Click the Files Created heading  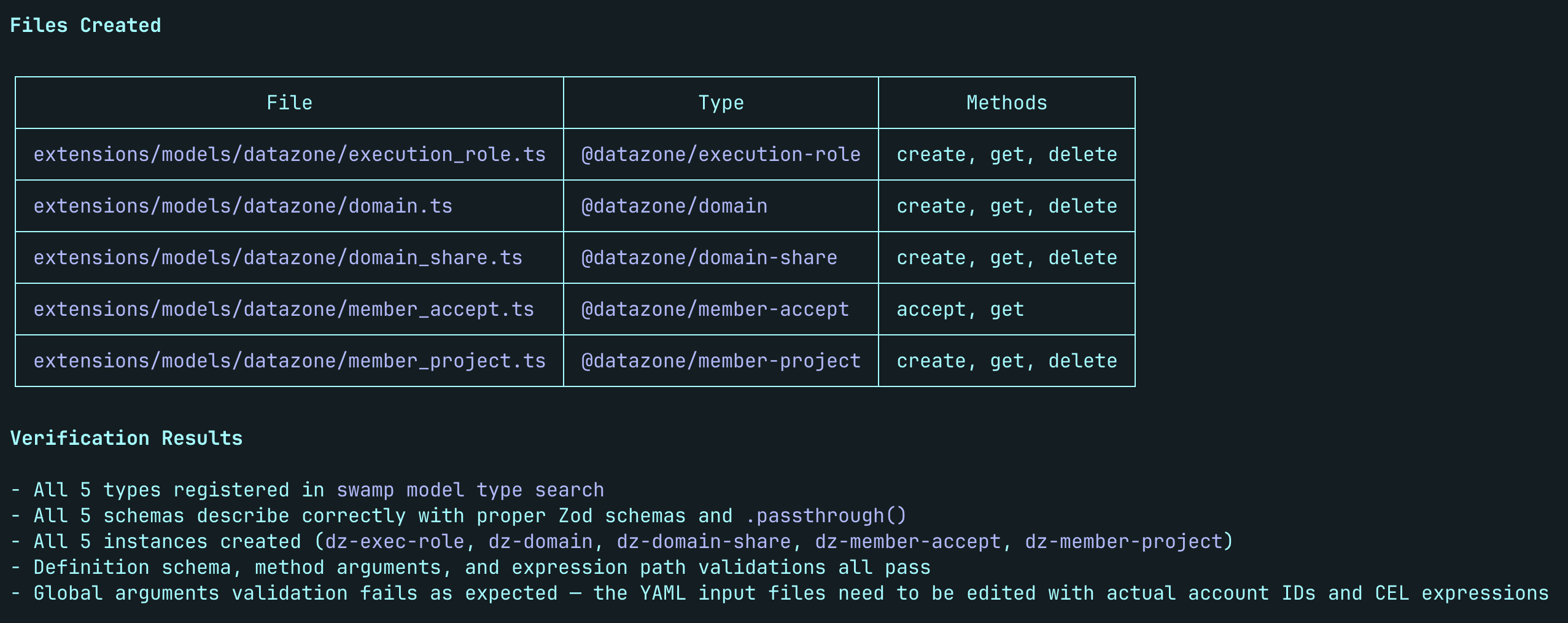point(85,25)
